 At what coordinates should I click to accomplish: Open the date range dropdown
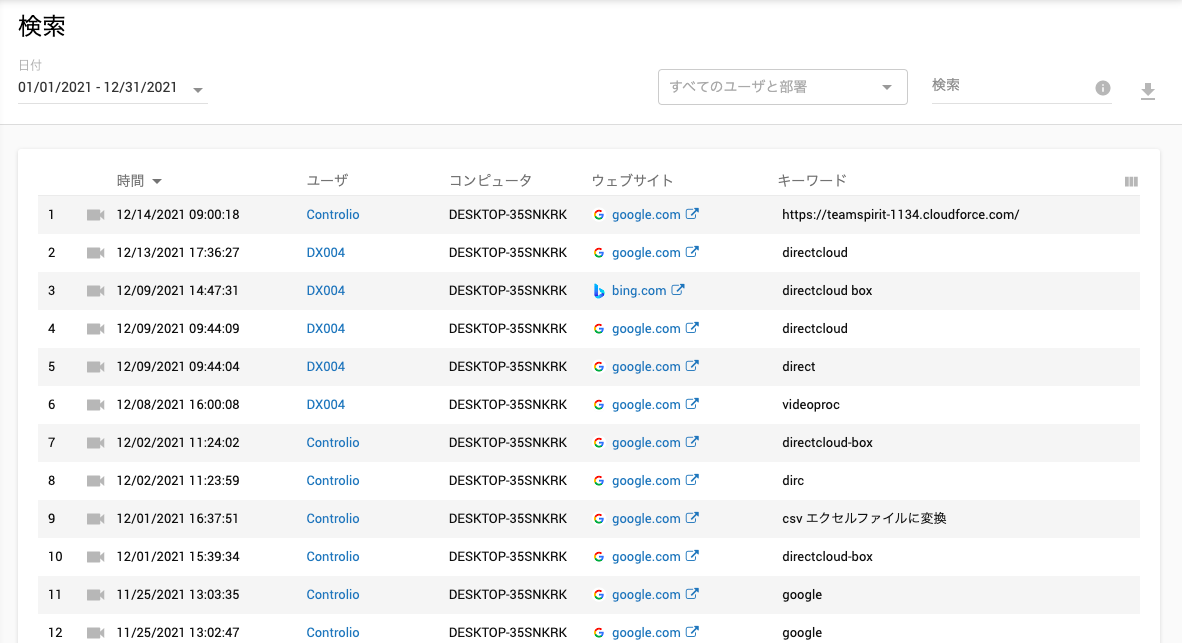point(112,88)
